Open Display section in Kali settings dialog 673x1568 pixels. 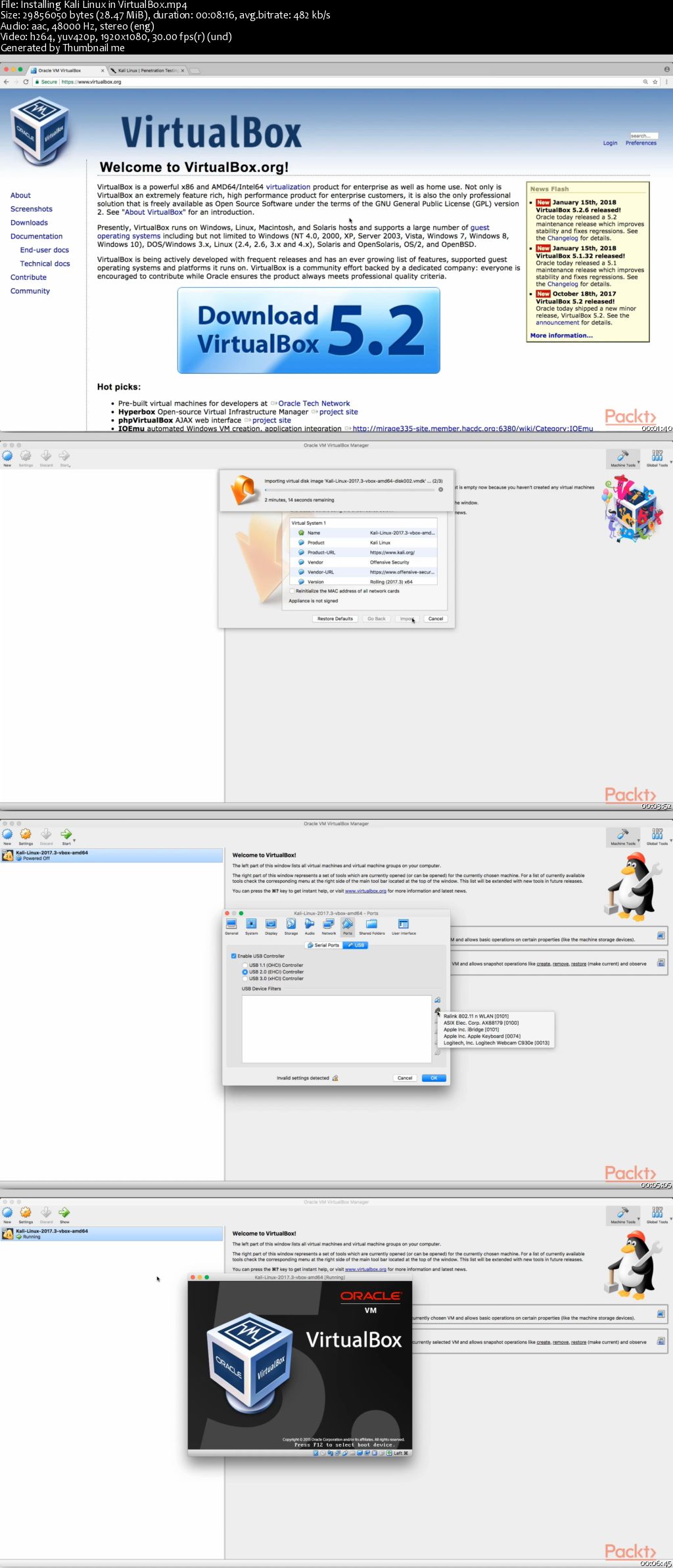[271, 927]
